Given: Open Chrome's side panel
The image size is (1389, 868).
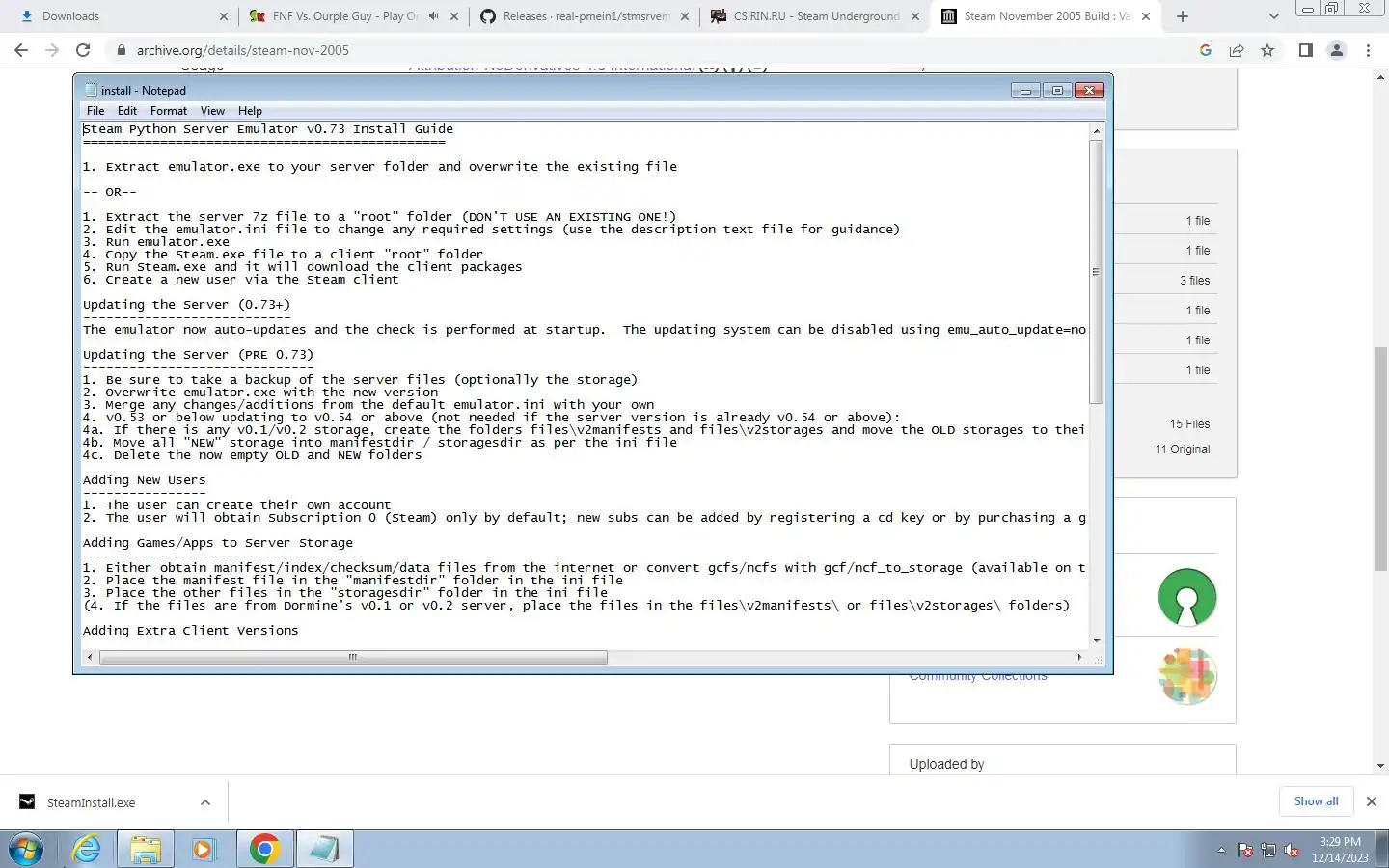Looking at the screenshot, I should pyautogui.click(x=1305, y=50).
